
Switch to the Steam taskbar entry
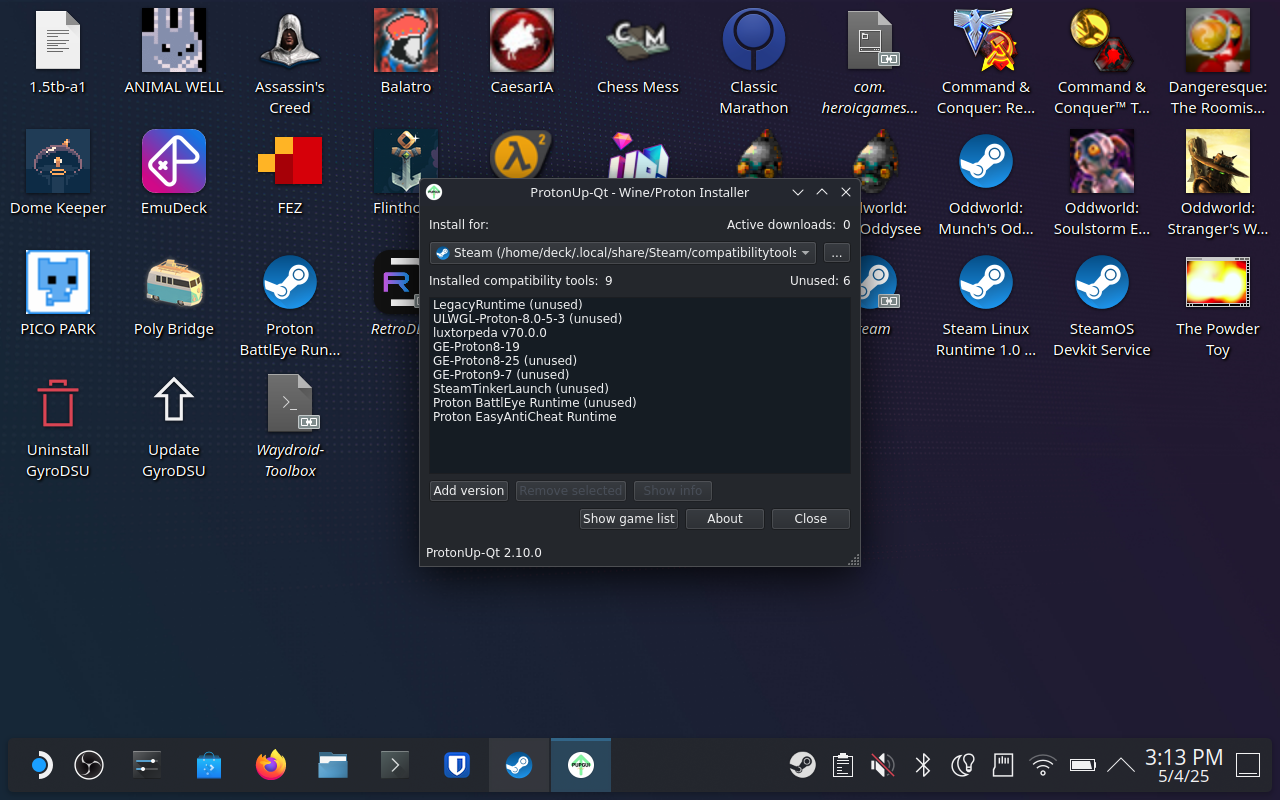tap(518, 766)
